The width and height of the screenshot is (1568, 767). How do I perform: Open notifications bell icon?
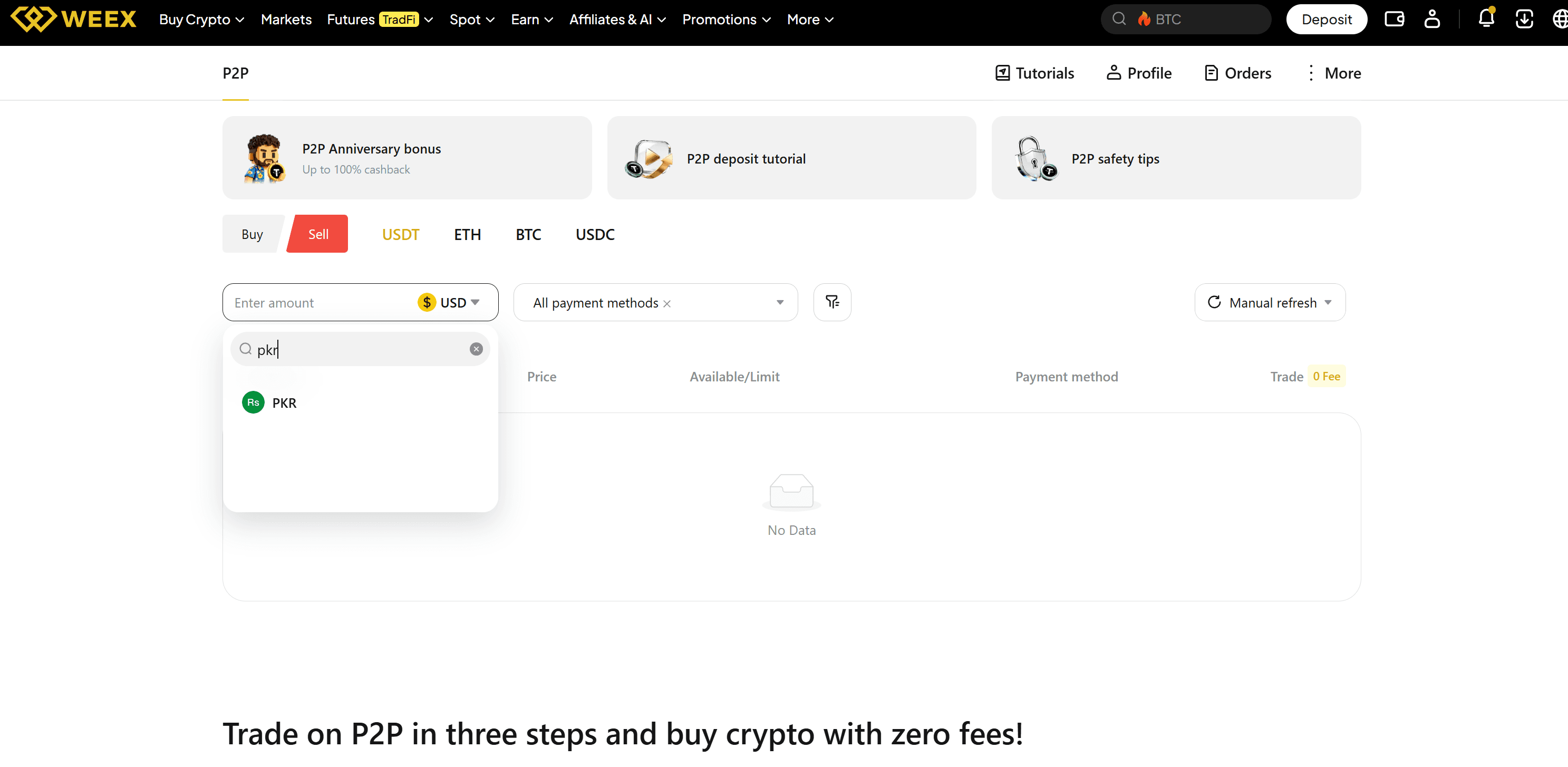pyautogui.click(x=1486, y=18)
